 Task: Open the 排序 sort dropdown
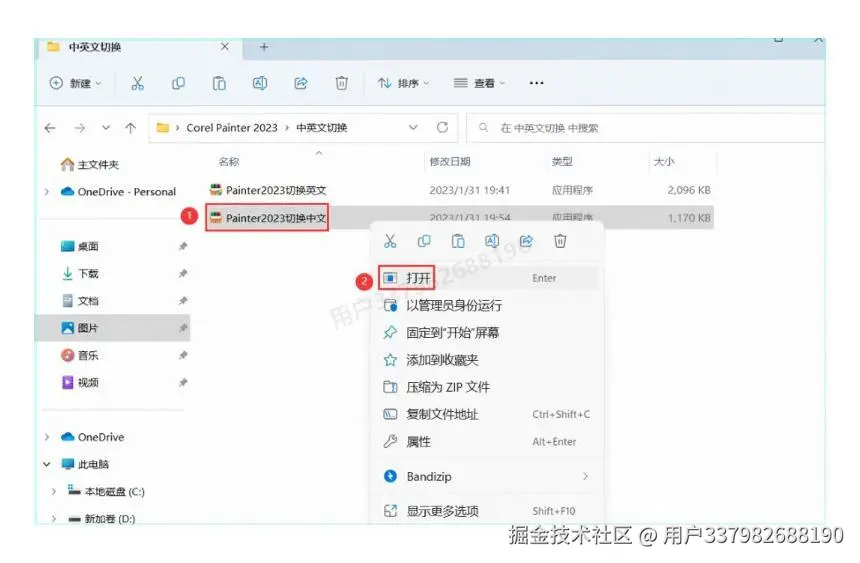coord(403,83)
